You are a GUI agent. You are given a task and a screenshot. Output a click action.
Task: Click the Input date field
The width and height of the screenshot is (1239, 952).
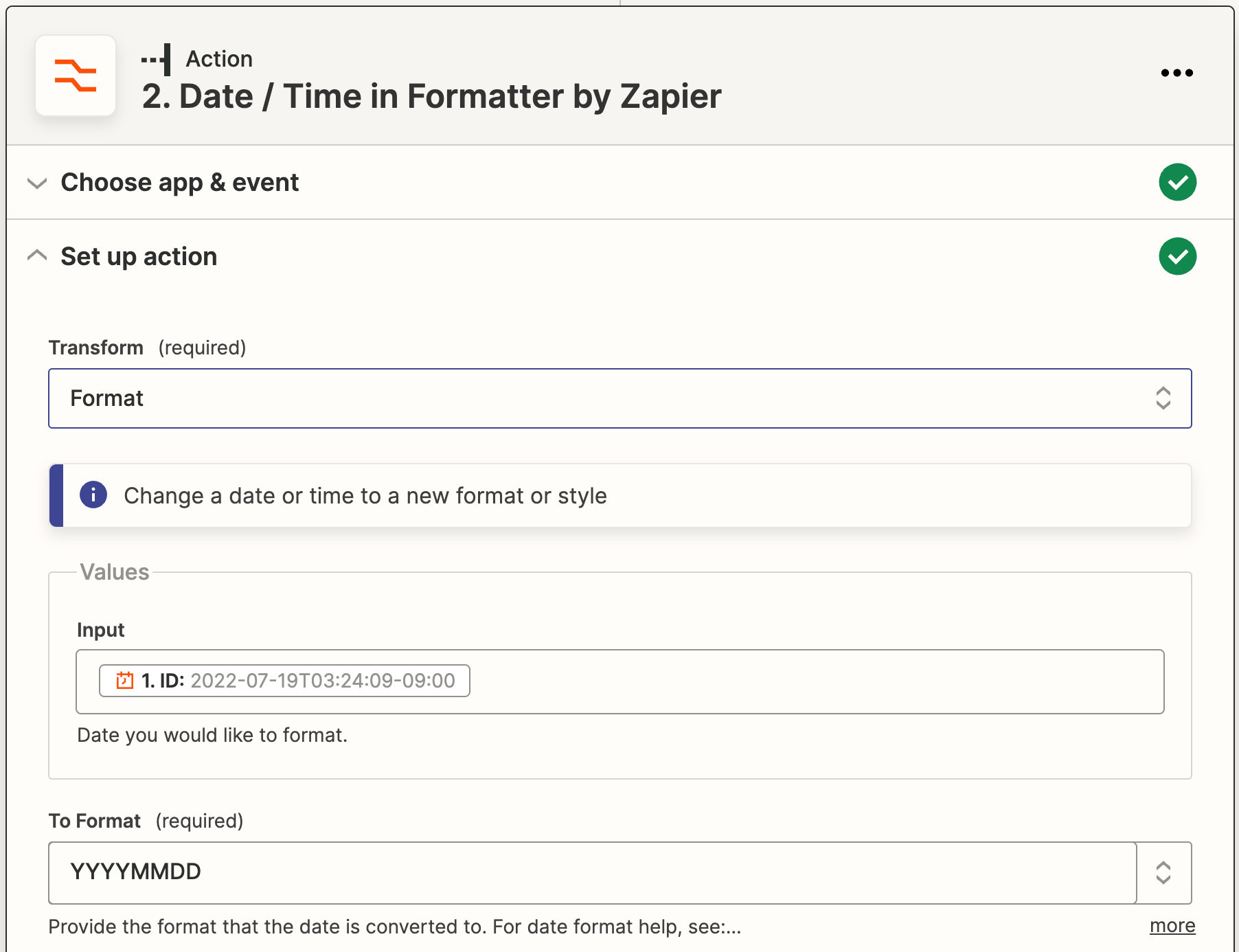point(619,681)
